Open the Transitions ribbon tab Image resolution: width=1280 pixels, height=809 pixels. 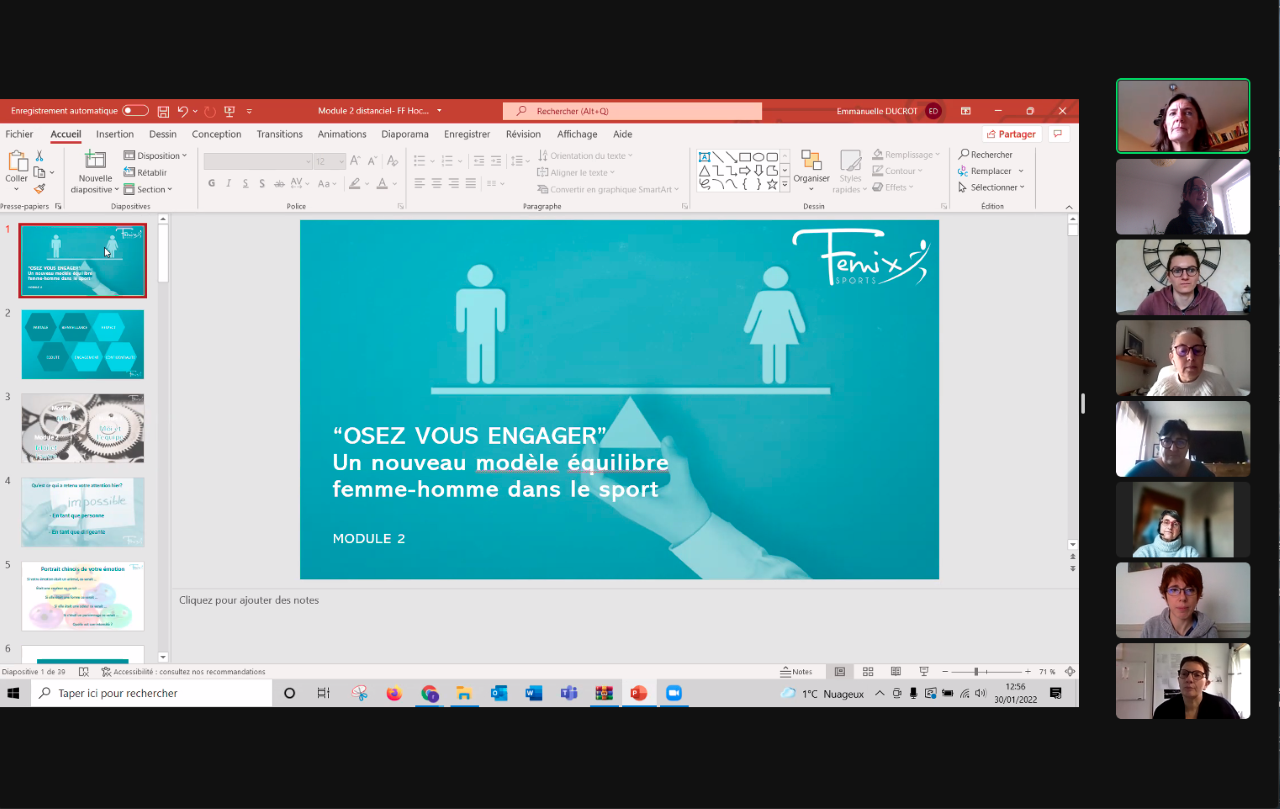coord(279,134)
